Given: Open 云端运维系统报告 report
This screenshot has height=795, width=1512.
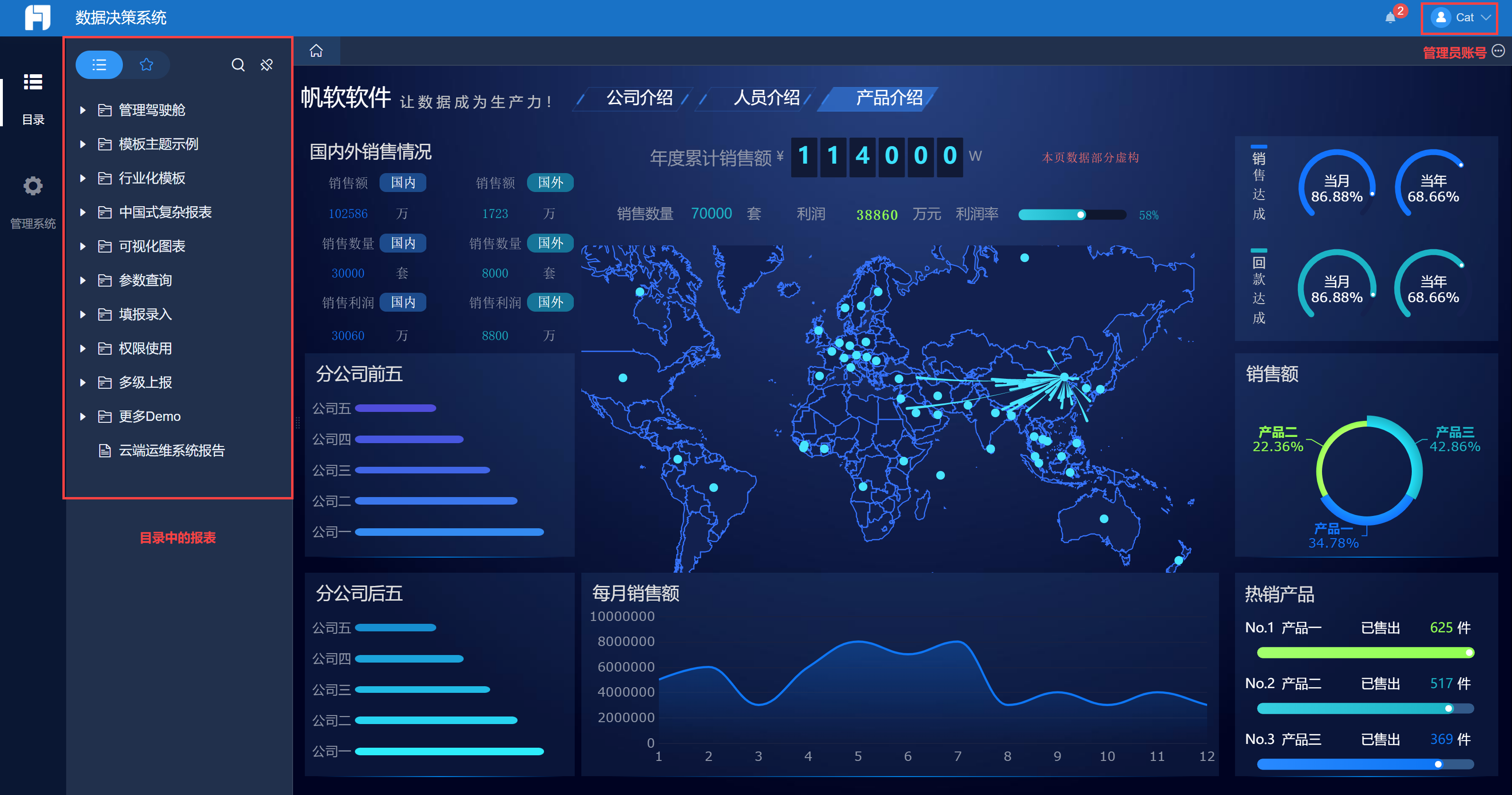Looking at the screenshot, I should tap(172, 450).
